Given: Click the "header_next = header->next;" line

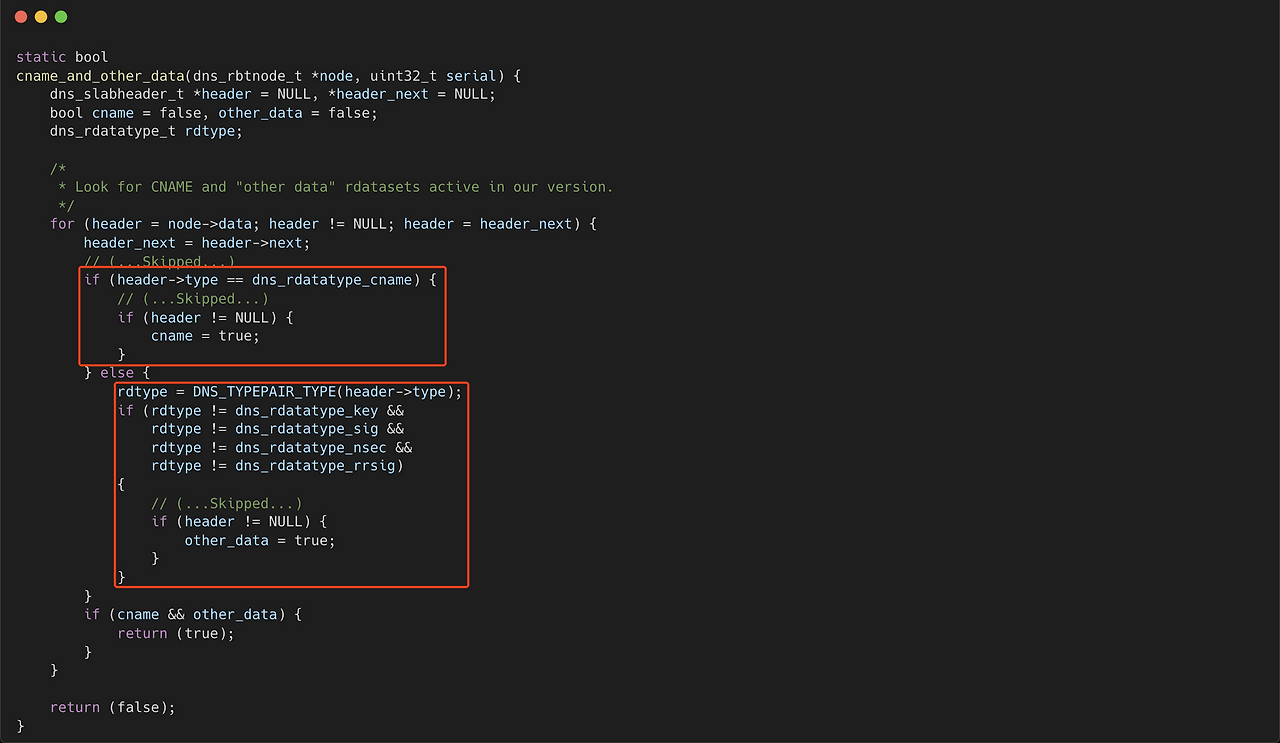Looking at the screenshot, I should point(197,243).
